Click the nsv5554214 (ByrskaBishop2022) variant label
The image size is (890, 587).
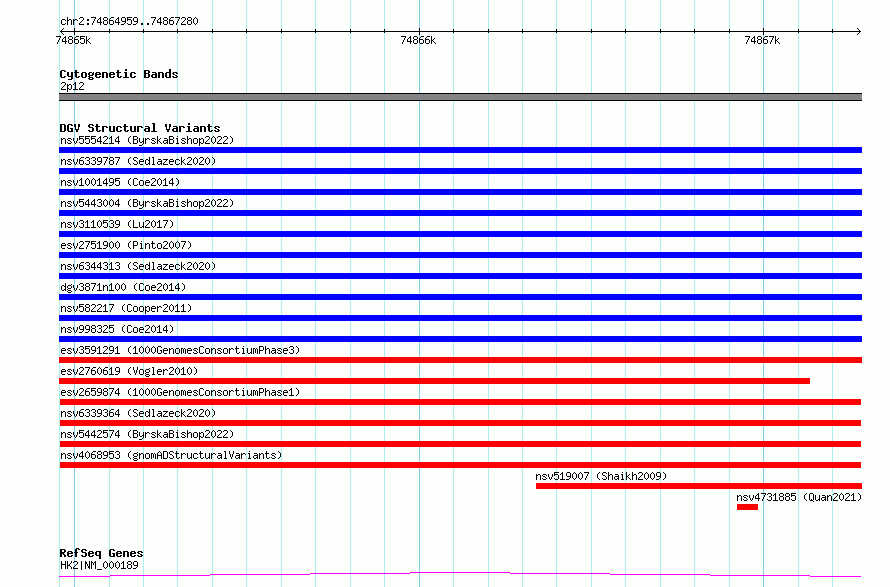(x=147, y=140)
